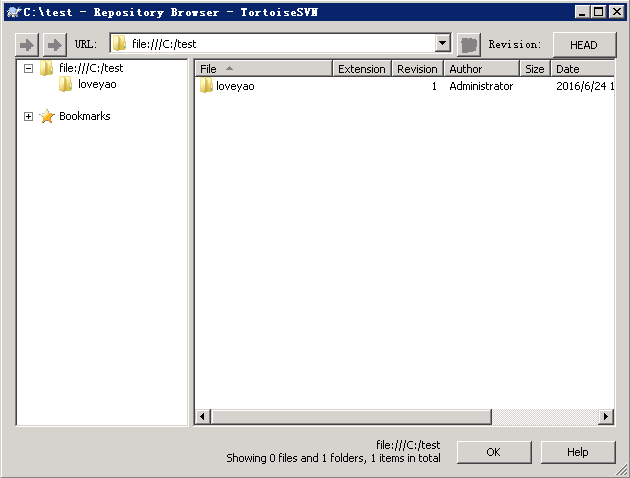This screenshot has width=630, height=478.
Task: Collapse the file:///C:/test tree node
Action: click(28, 68)
